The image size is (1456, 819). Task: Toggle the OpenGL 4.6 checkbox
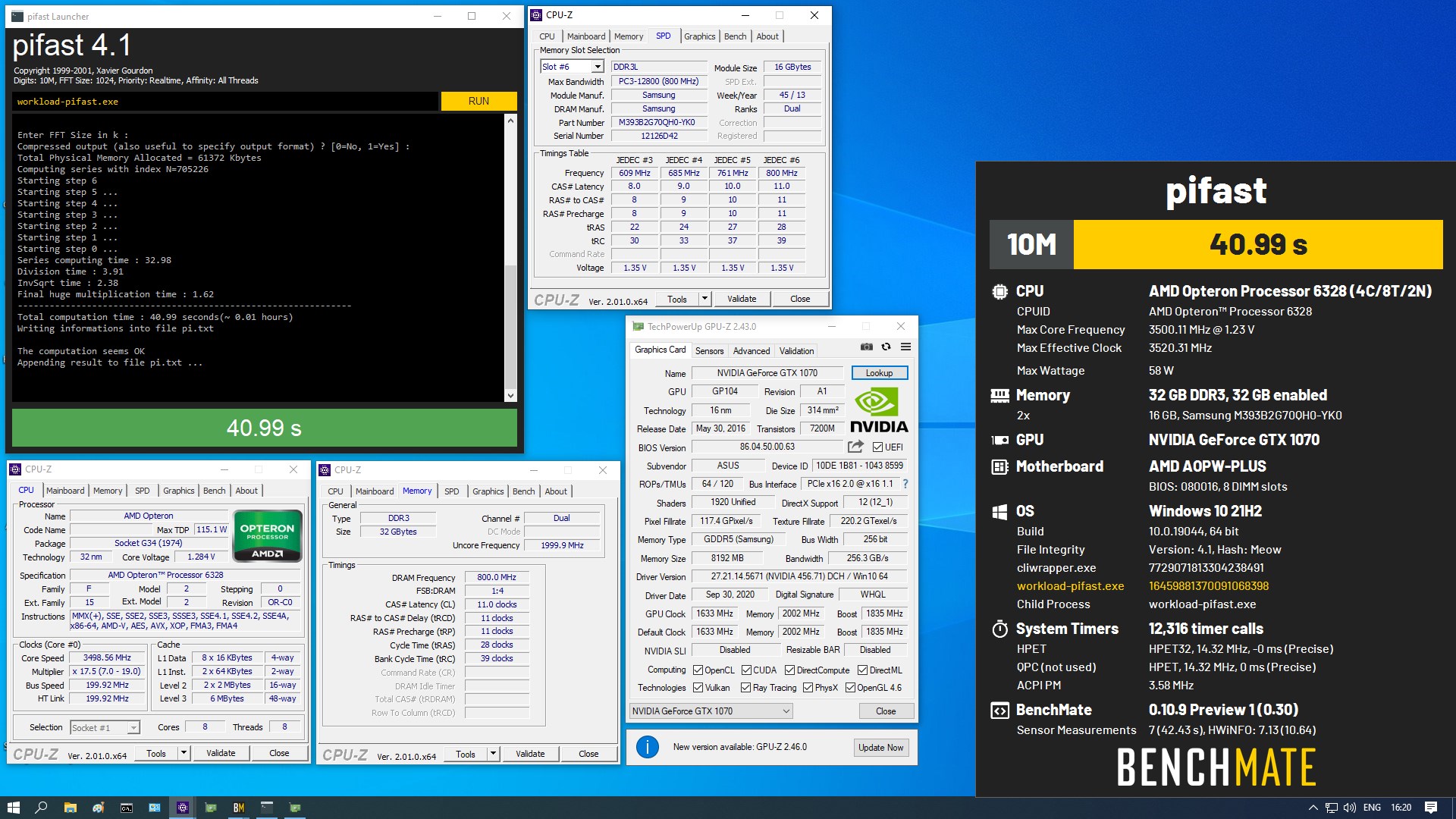pyautogui.click(x=850, y=688)
